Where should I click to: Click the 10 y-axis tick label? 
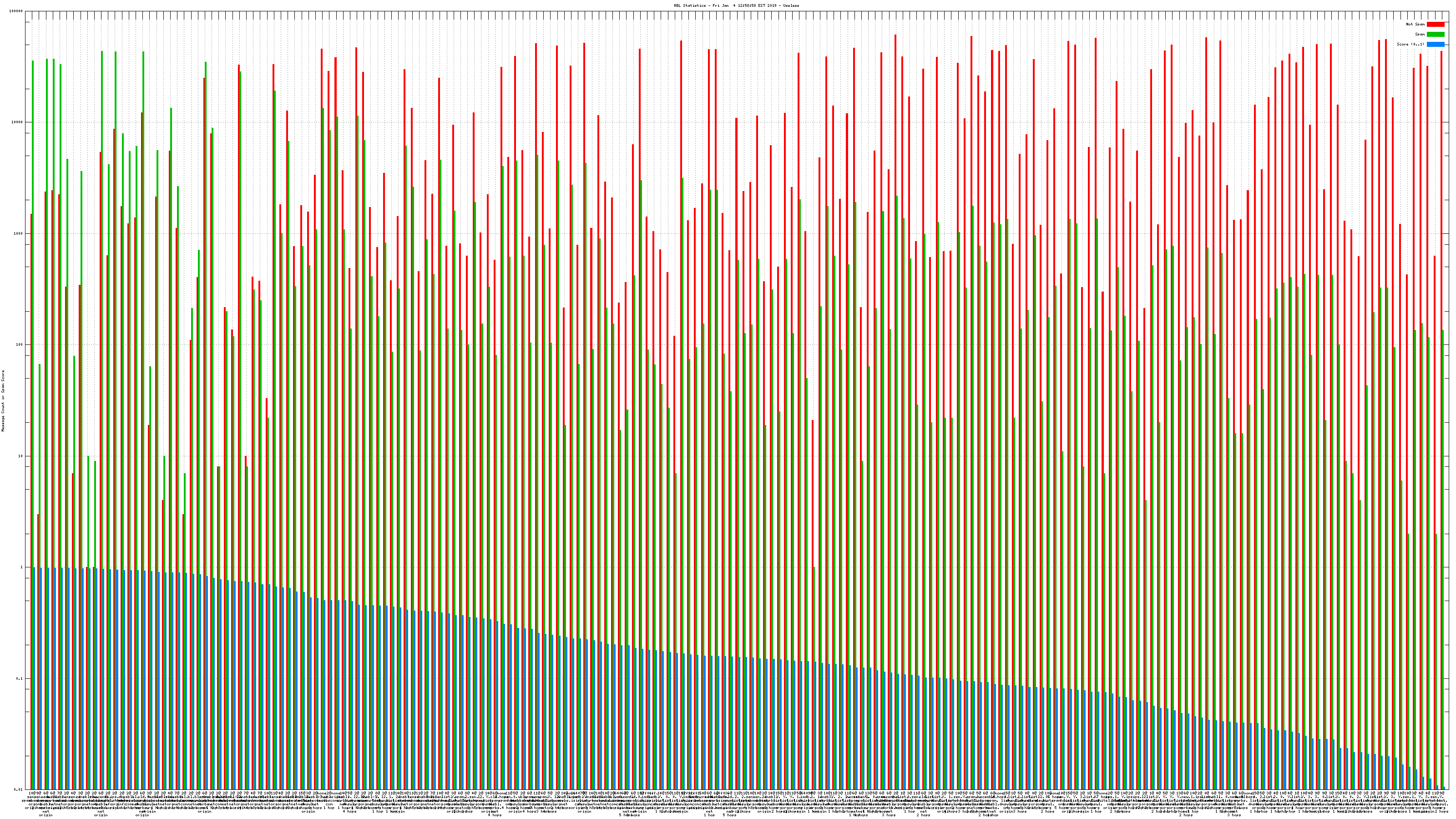tap(21, 456)
